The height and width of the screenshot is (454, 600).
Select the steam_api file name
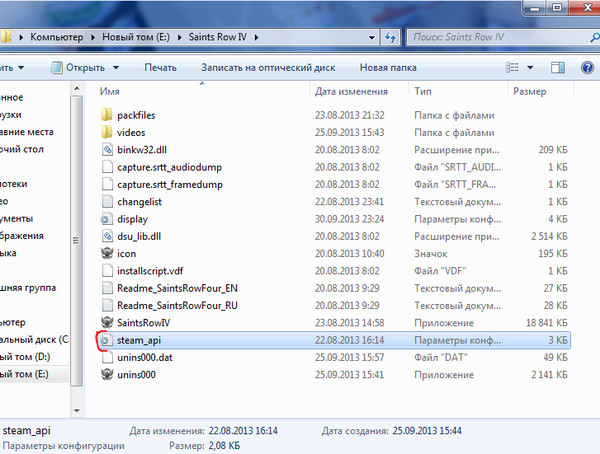[x=139, y=340]
